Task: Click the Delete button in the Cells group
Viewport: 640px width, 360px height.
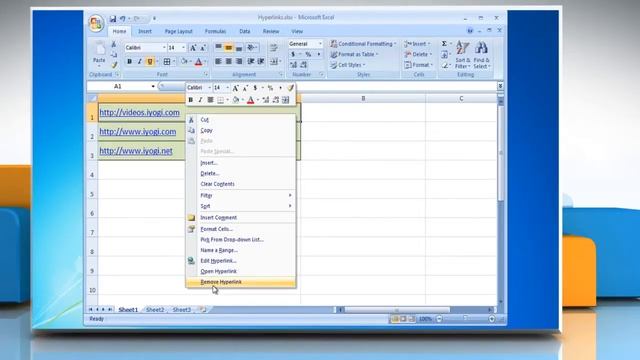Action: click(418, 54)
